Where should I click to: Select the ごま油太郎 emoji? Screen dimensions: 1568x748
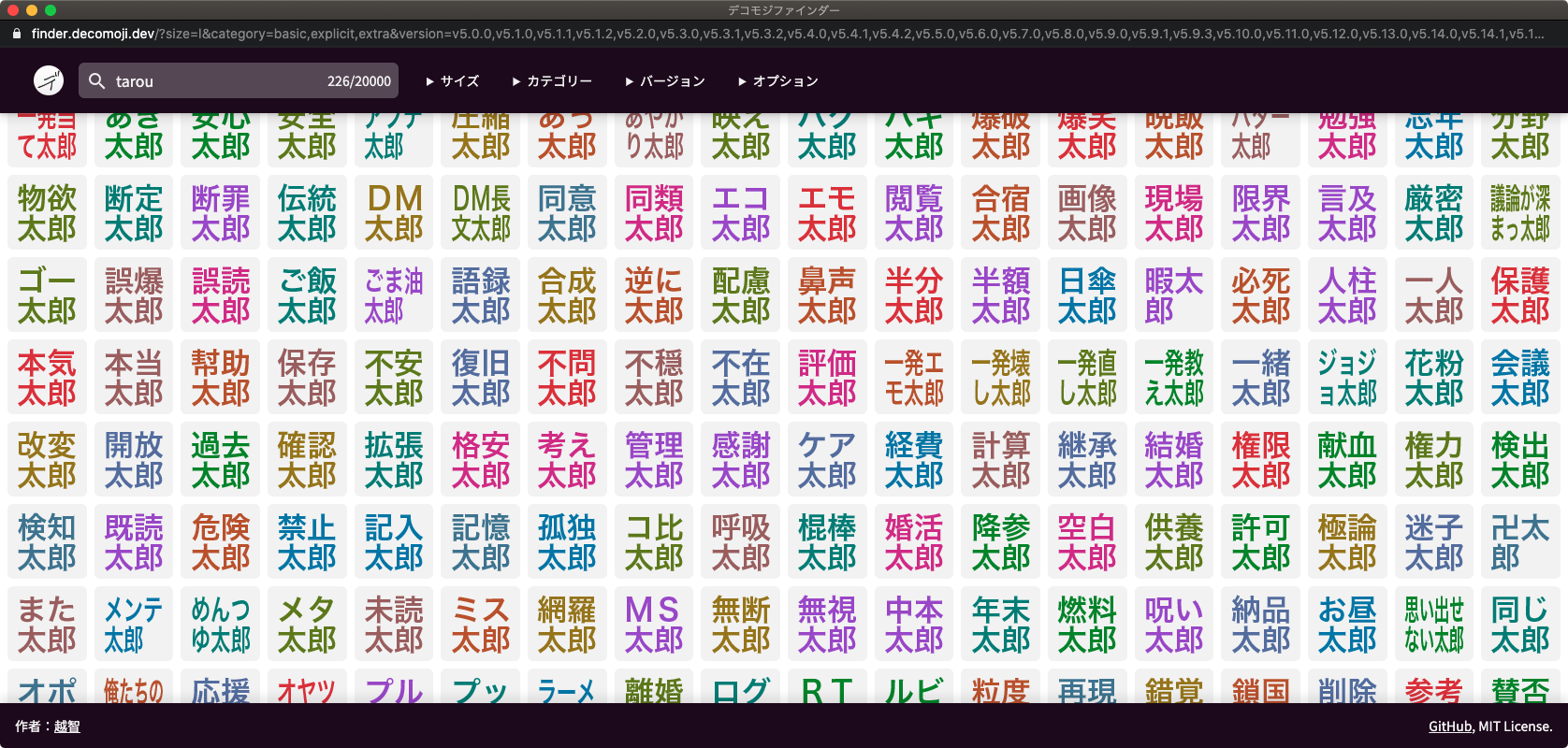tap(394, 295)
